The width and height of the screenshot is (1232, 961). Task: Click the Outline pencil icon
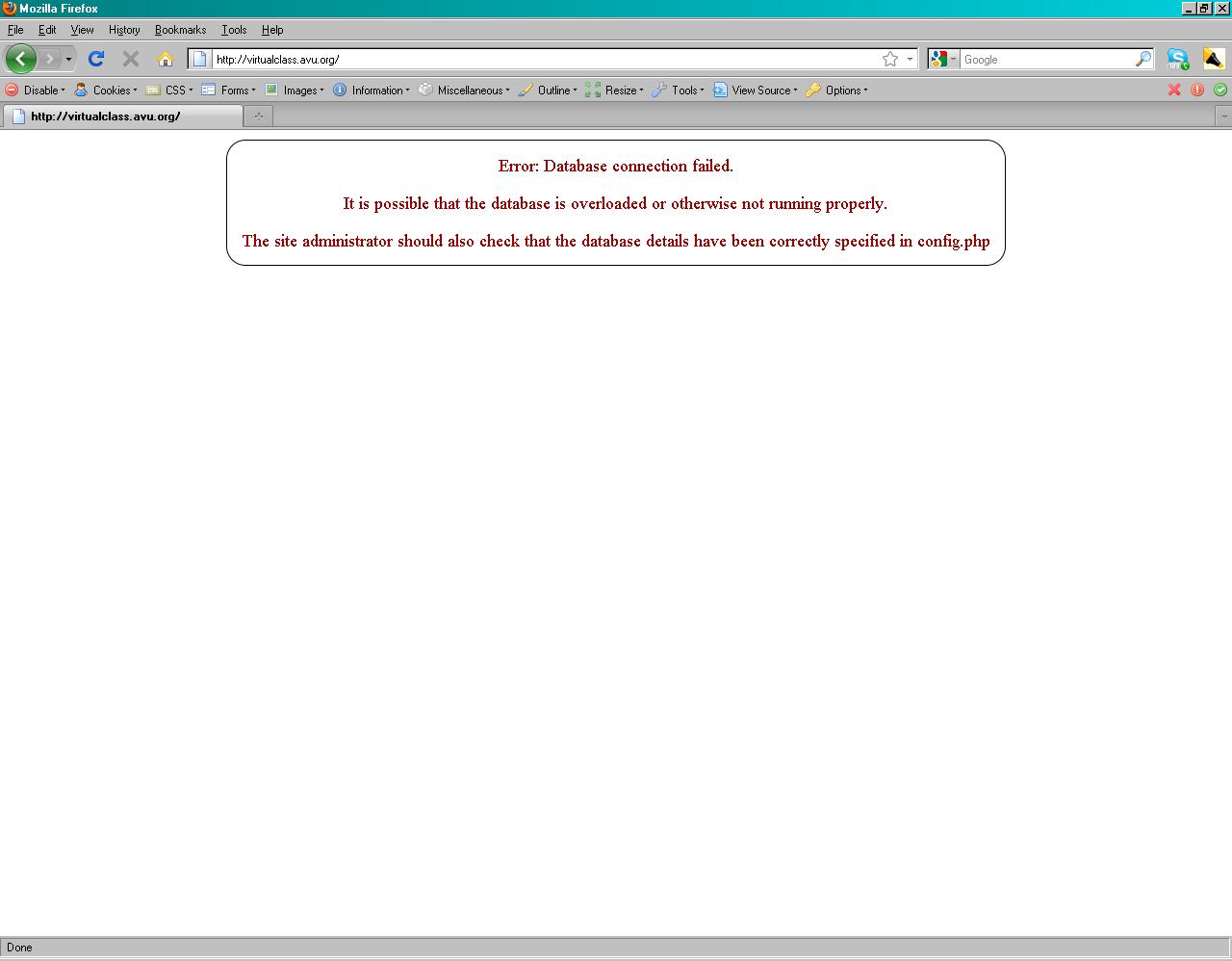(526, 90)
